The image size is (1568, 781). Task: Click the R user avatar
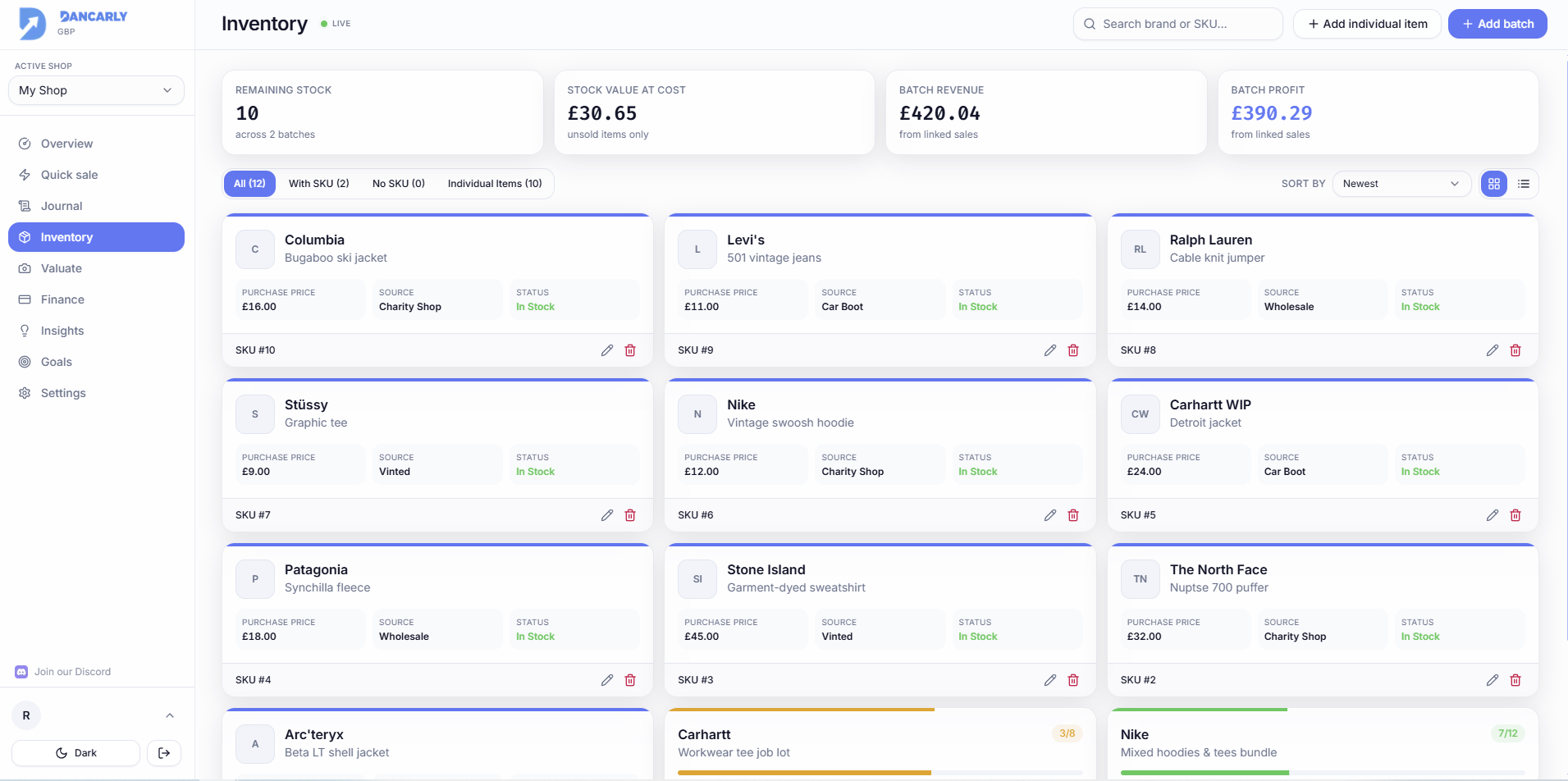tap(26, 715)
